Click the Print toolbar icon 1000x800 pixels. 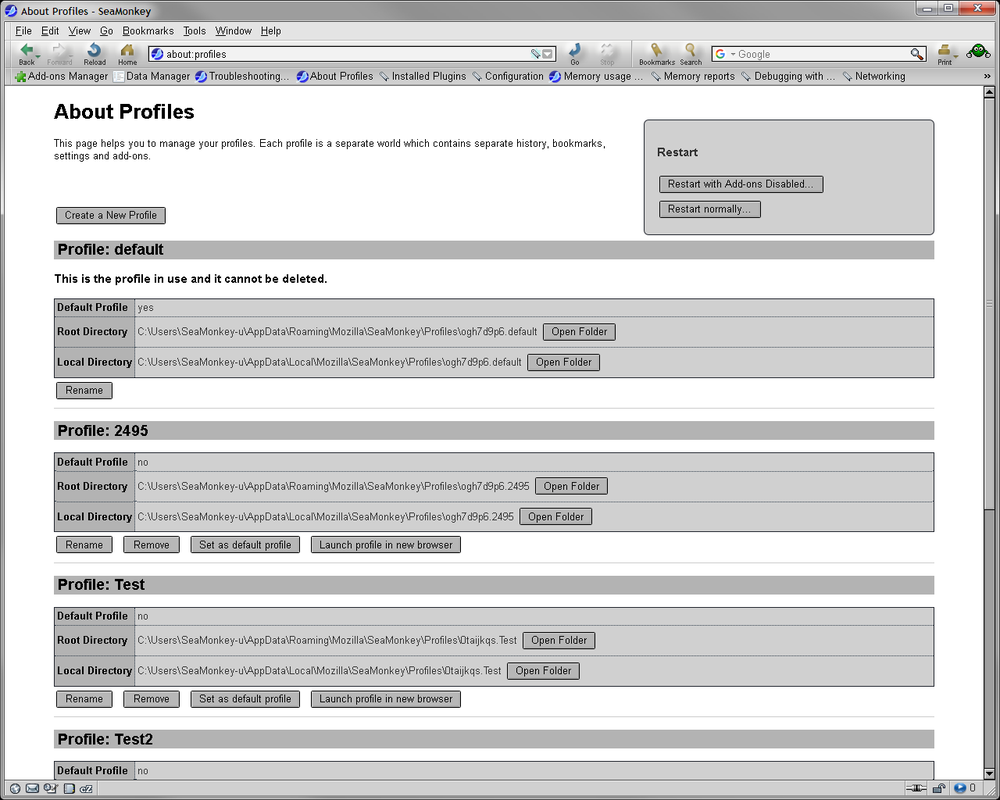(x=944, y=54)
